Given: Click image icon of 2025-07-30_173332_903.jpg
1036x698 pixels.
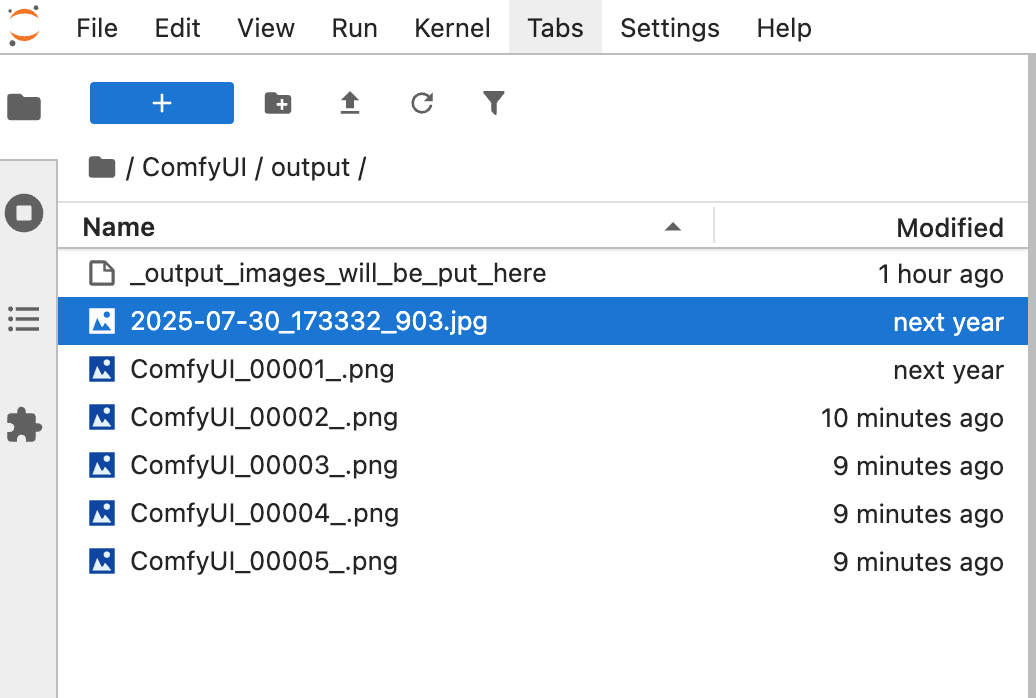Looking at the screenshot, I should pos(102,321).
